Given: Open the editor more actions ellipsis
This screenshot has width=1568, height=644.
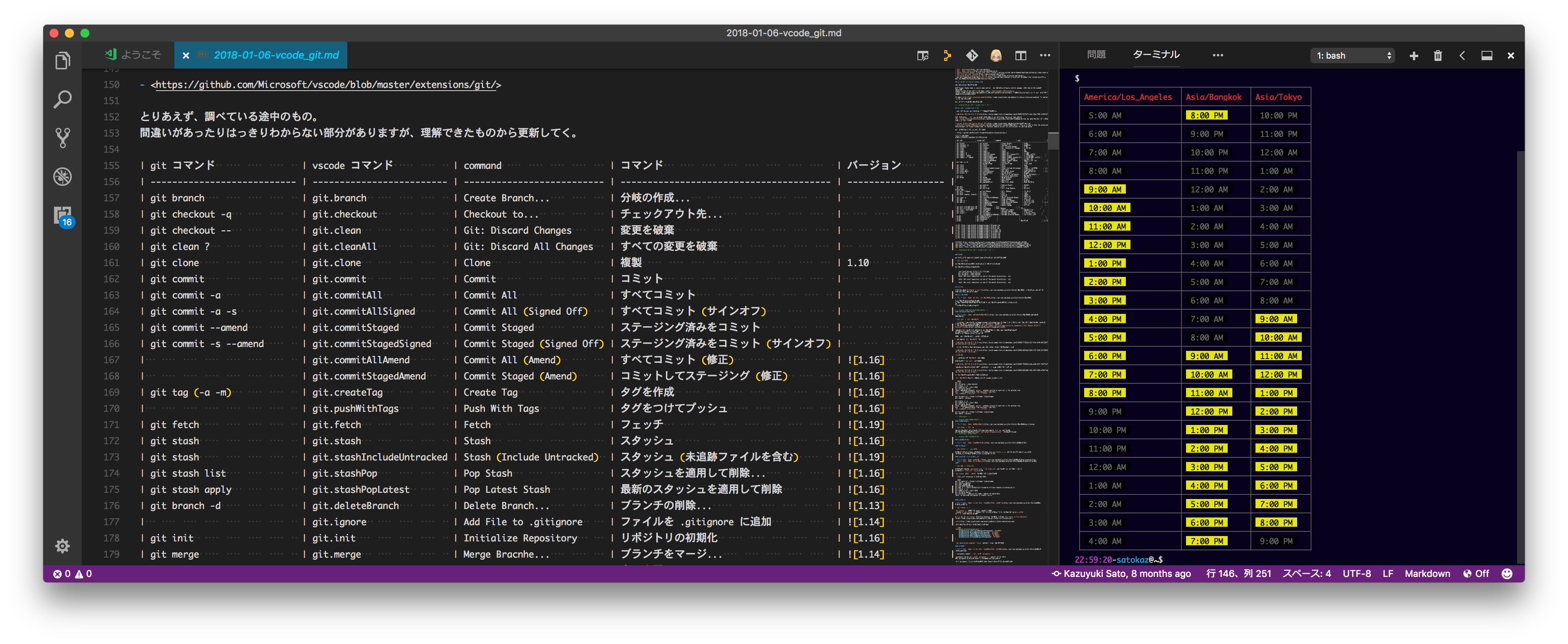Looking at the screenshot, I should point(1045,56).
